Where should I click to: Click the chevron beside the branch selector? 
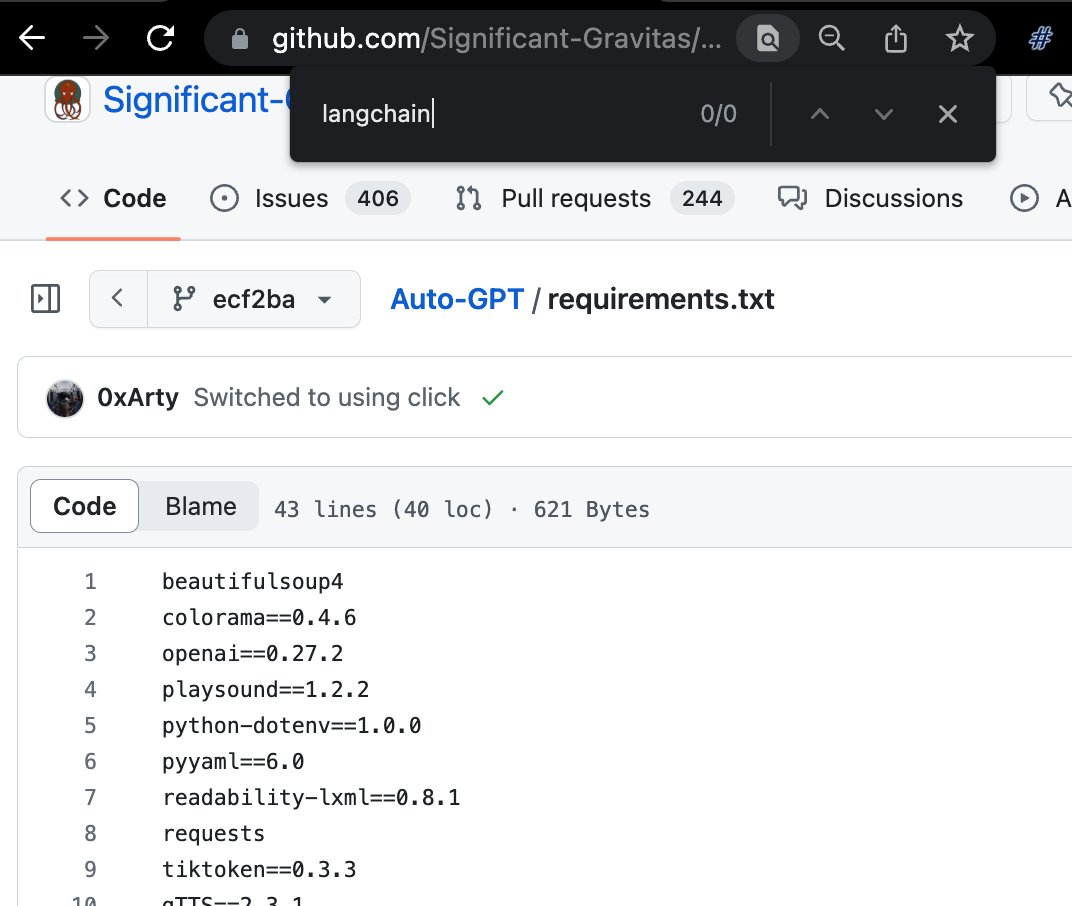point(118,299)
